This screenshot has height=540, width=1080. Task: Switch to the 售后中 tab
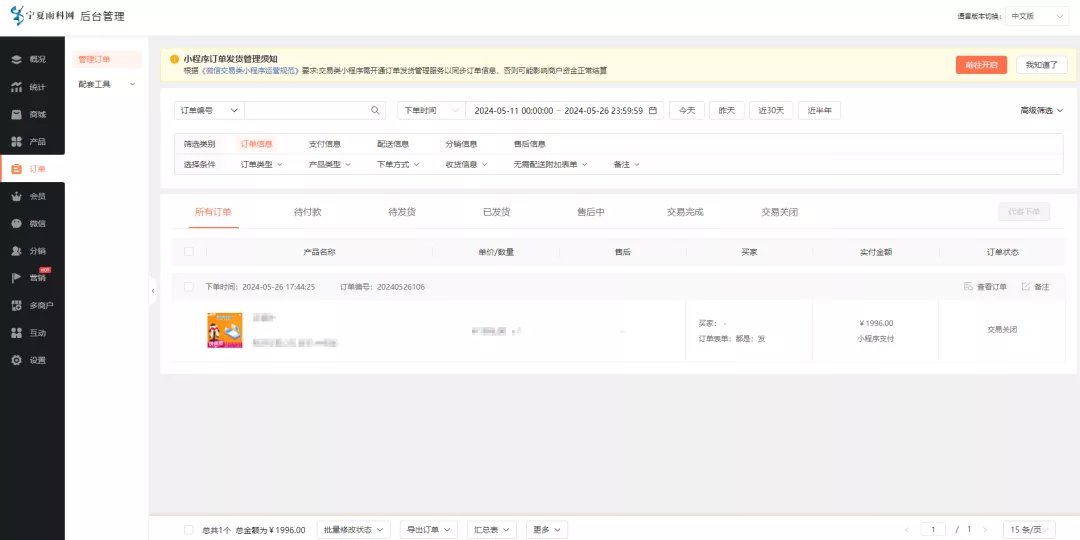(x=591, y=212)
